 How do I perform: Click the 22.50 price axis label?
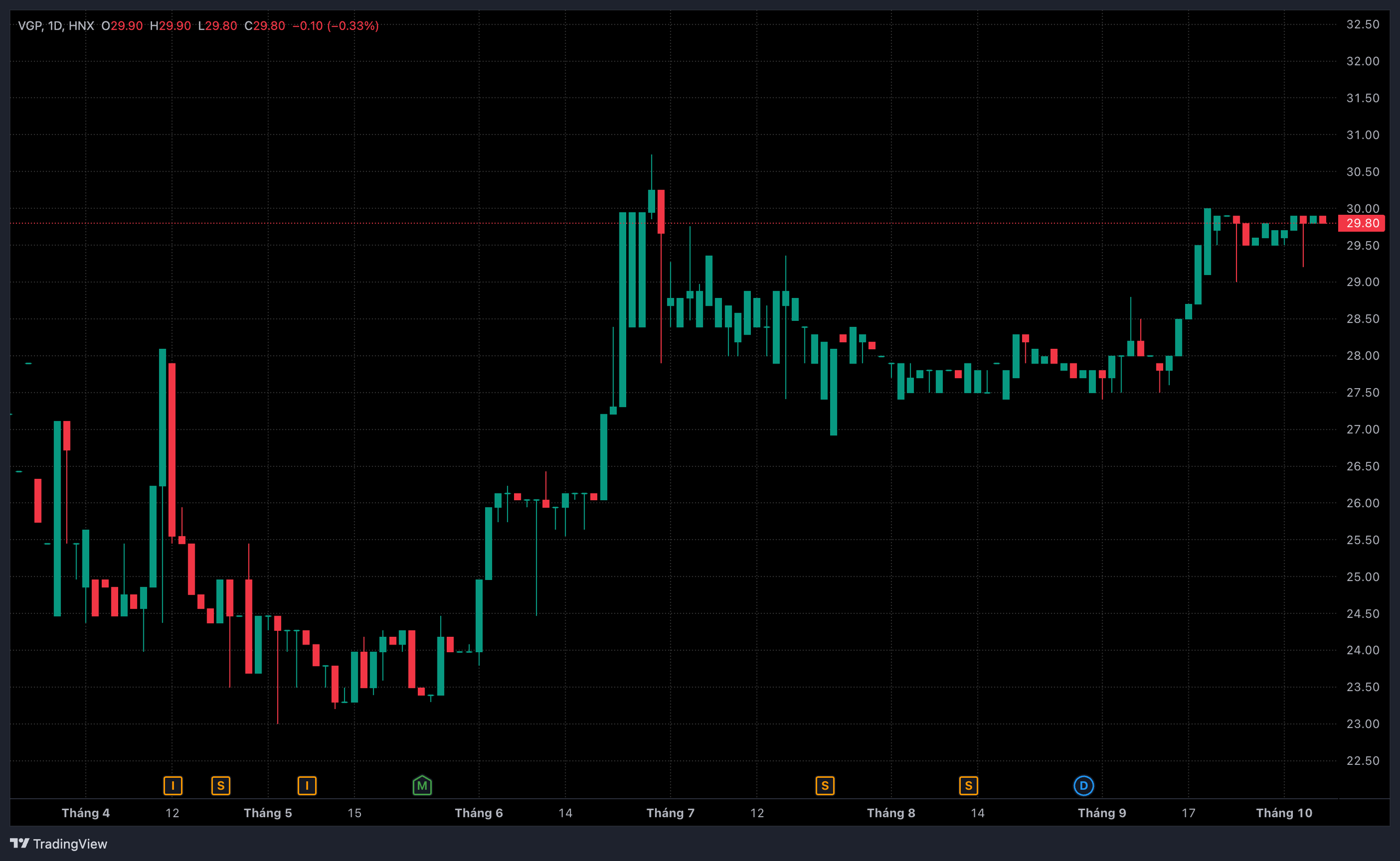1362,761
